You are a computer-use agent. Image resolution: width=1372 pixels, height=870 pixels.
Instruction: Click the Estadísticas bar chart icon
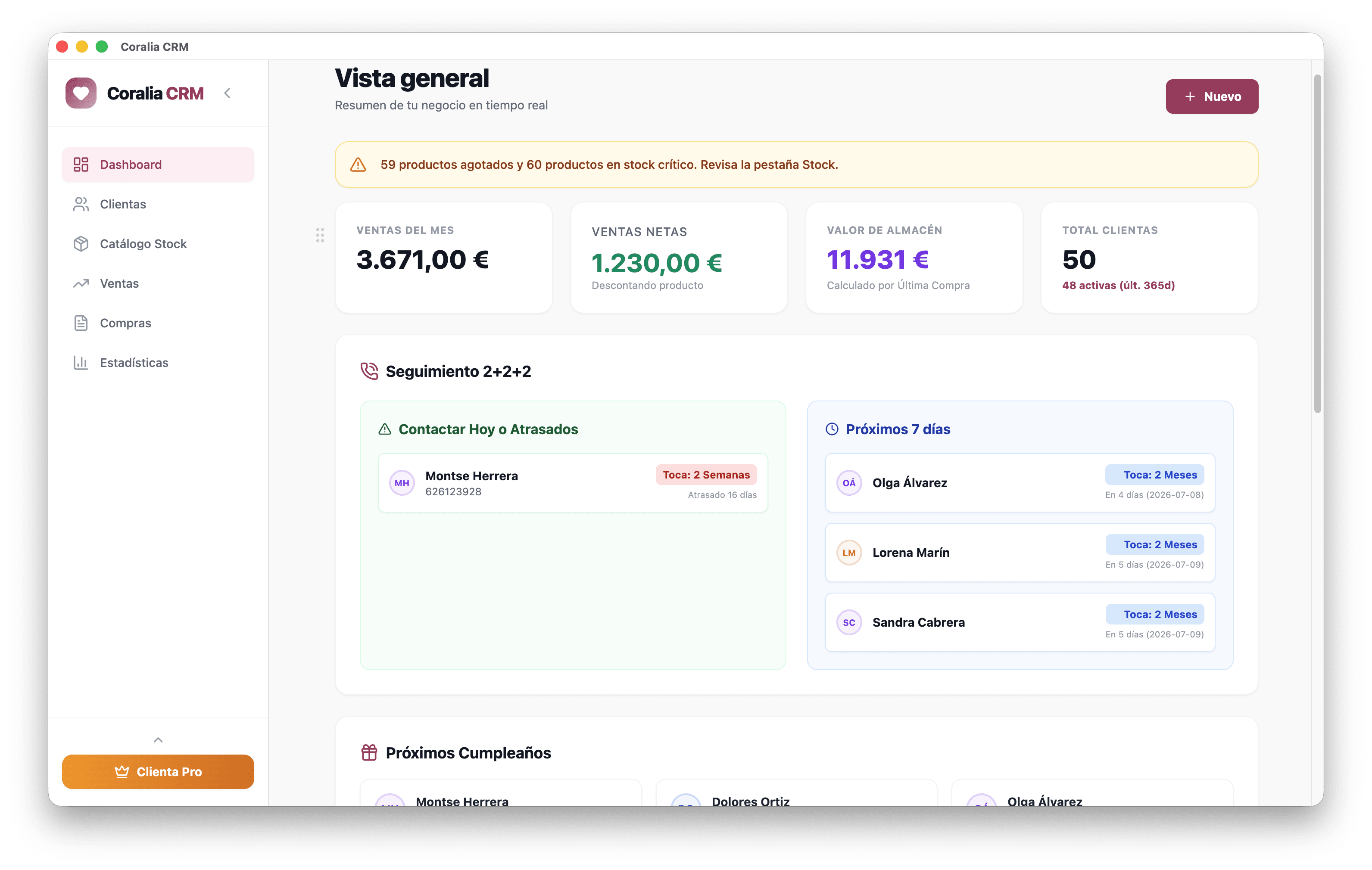tap(81, 363)
